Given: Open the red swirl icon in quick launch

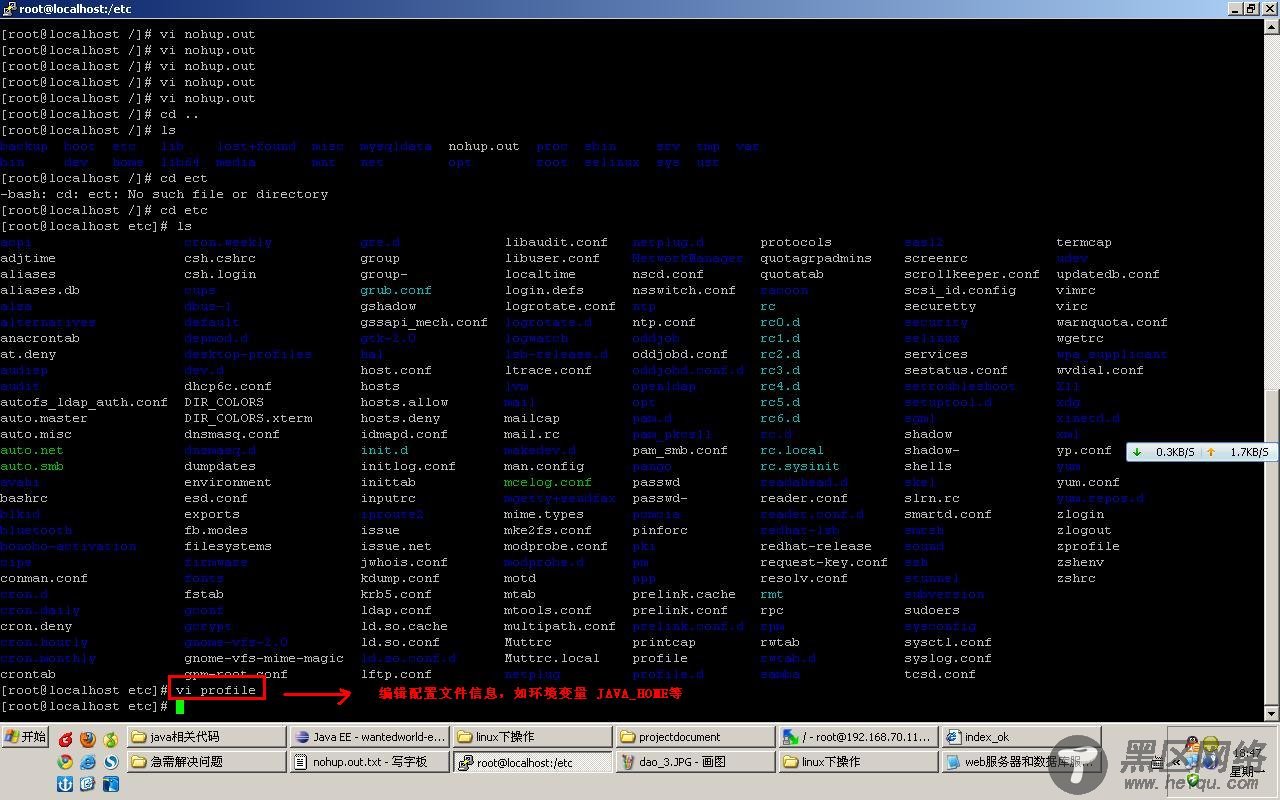Looking at the screenshot, I should point(65,740).
